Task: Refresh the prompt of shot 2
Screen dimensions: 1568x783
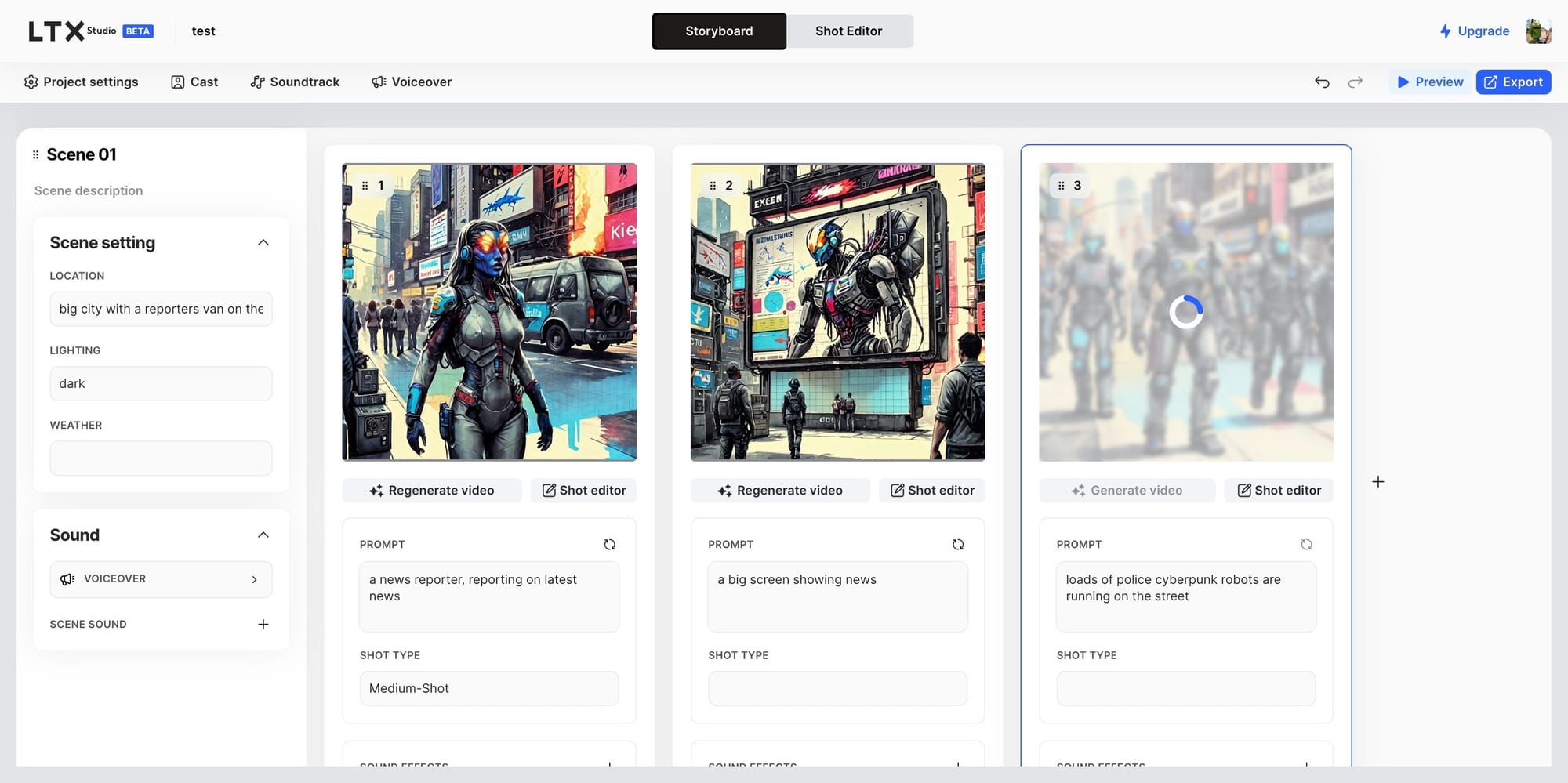Action: pyautogui.click(x=957, y=545)
